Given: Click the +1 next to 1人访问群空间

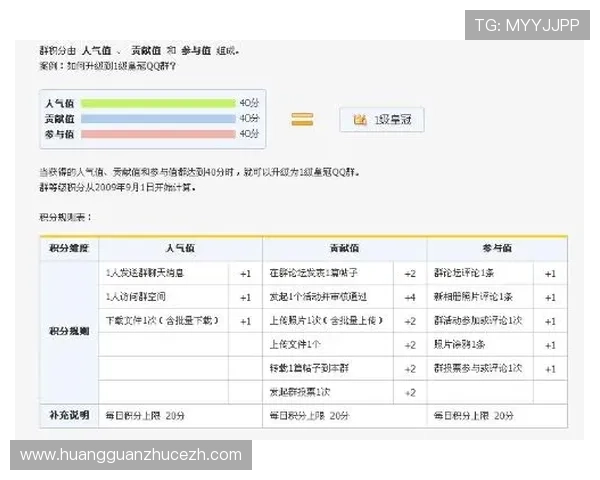Looking at the screenshot, I should (x=245, y=297).
